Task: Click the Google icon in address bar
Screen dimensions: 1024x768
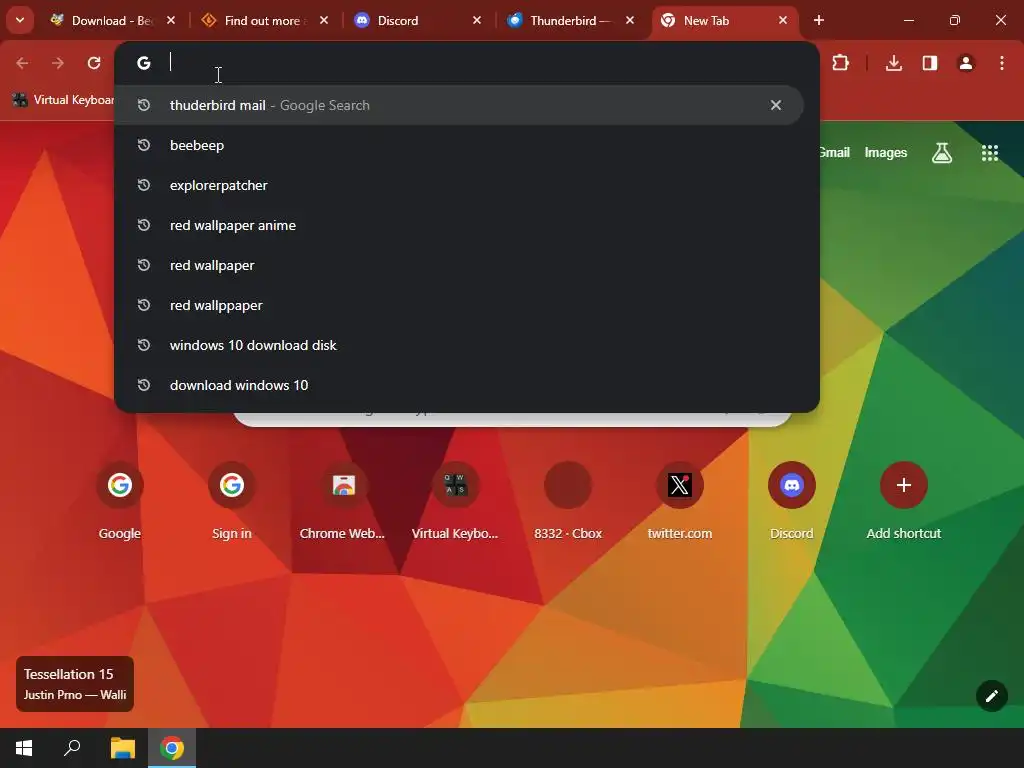Action: 144,63
